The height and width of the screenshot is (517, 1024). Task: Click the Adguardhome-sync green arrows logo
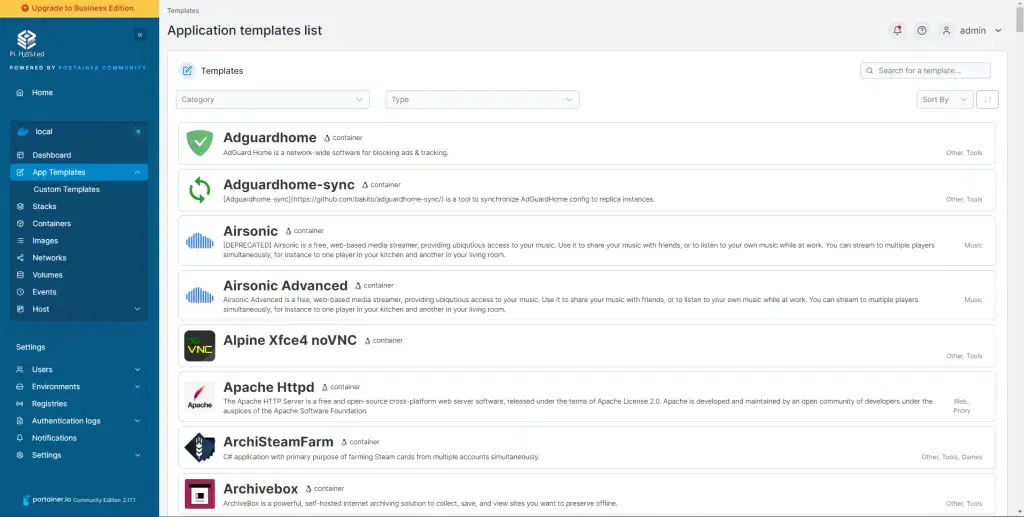tap(200, 190)
